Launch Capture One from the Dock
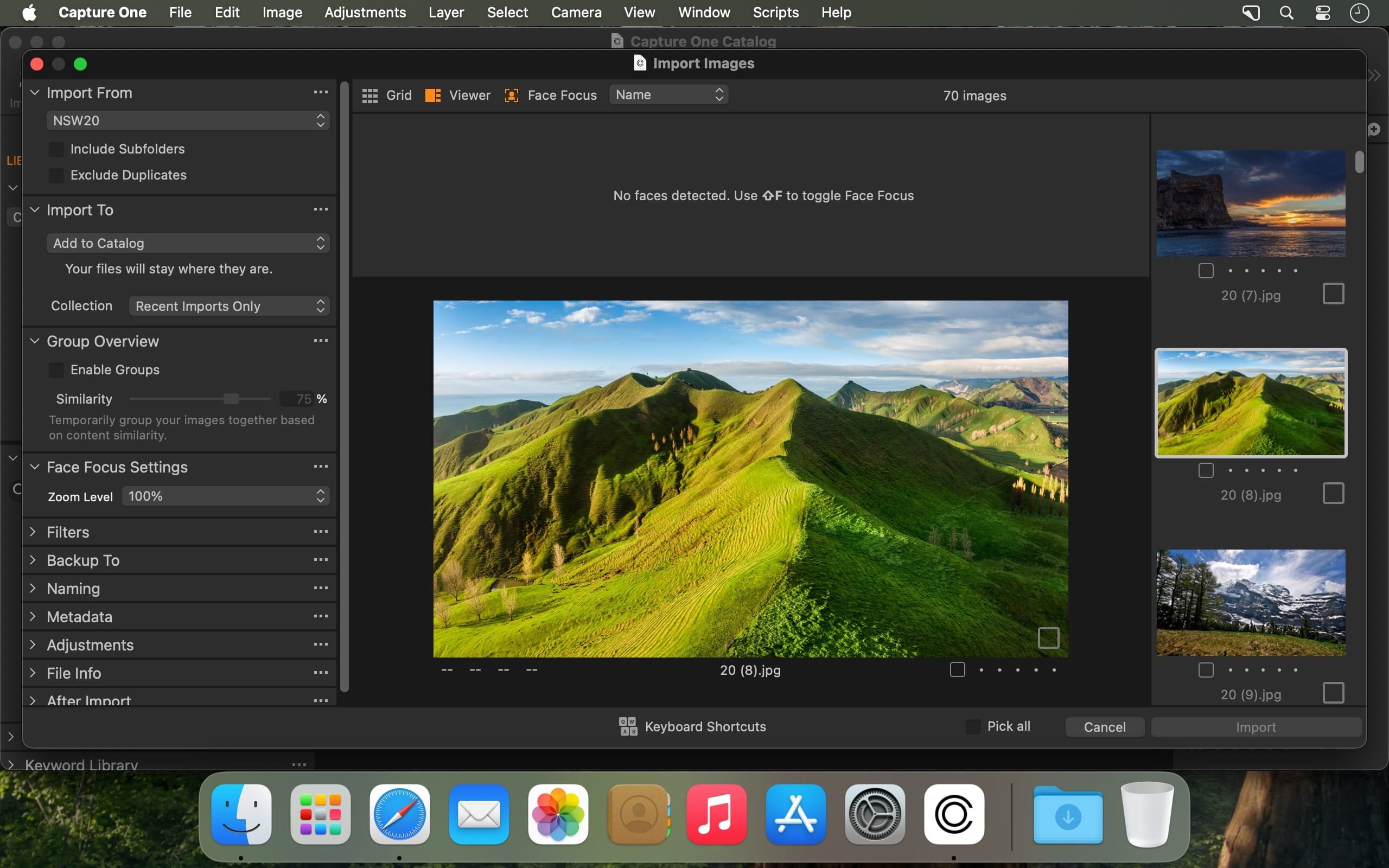Image resolution: width=1389 pixels, height=868 pixels. (953, 813)
